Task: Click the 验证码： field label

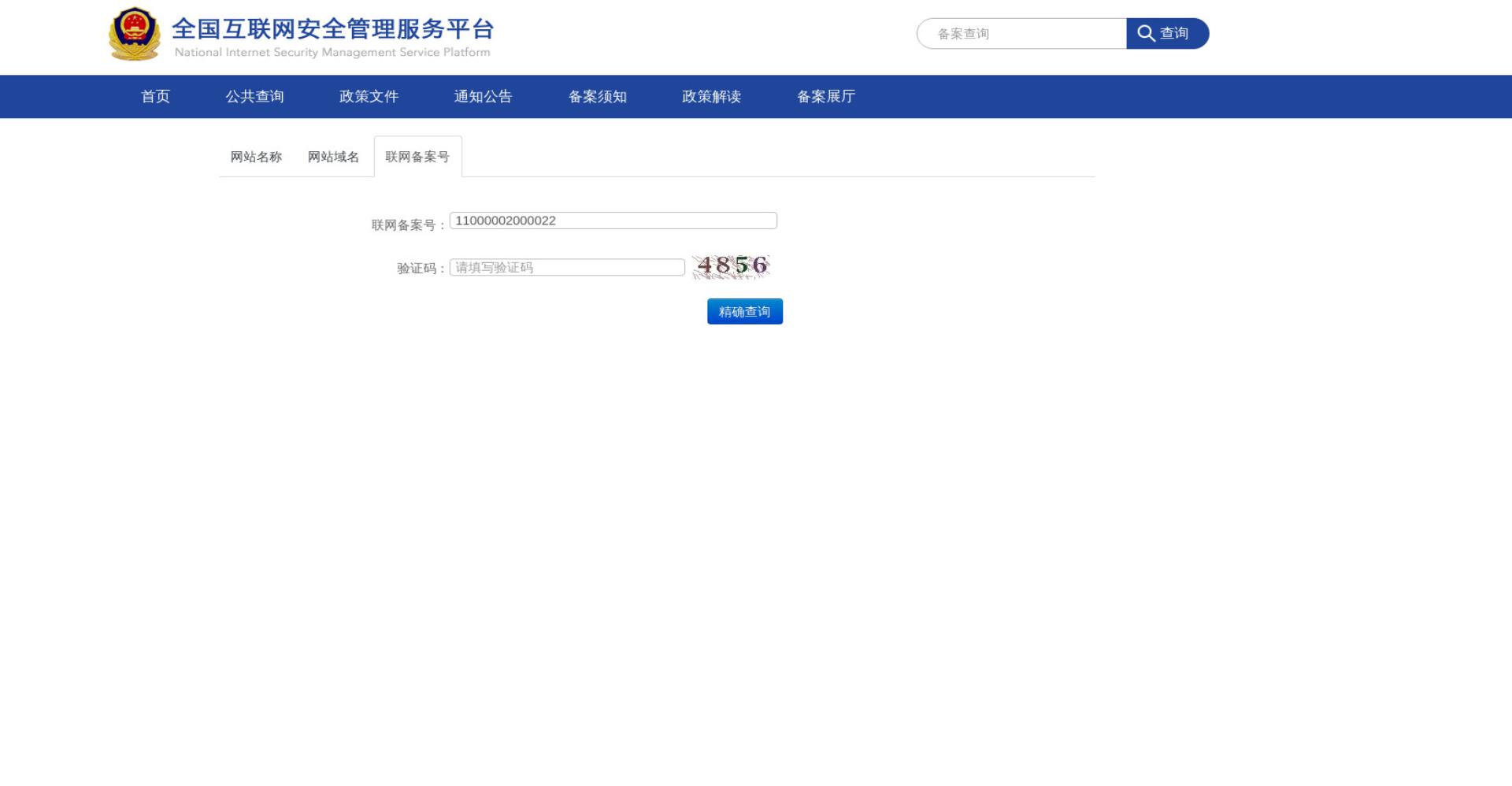Action: pyautogui.click(x=421, y=269)
